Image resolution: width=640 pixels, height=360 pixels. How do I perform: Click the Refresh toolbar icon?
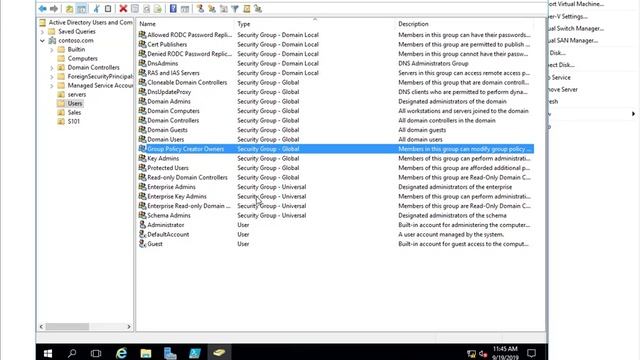(x=146, y=9)
